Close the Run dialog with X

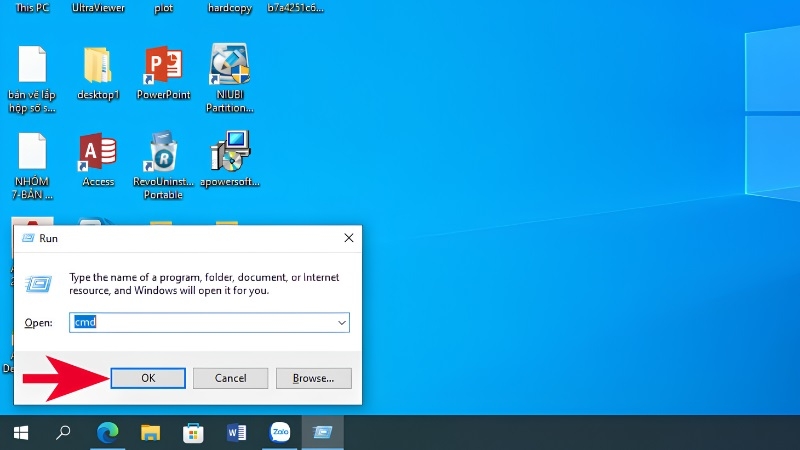coord(348,238)
